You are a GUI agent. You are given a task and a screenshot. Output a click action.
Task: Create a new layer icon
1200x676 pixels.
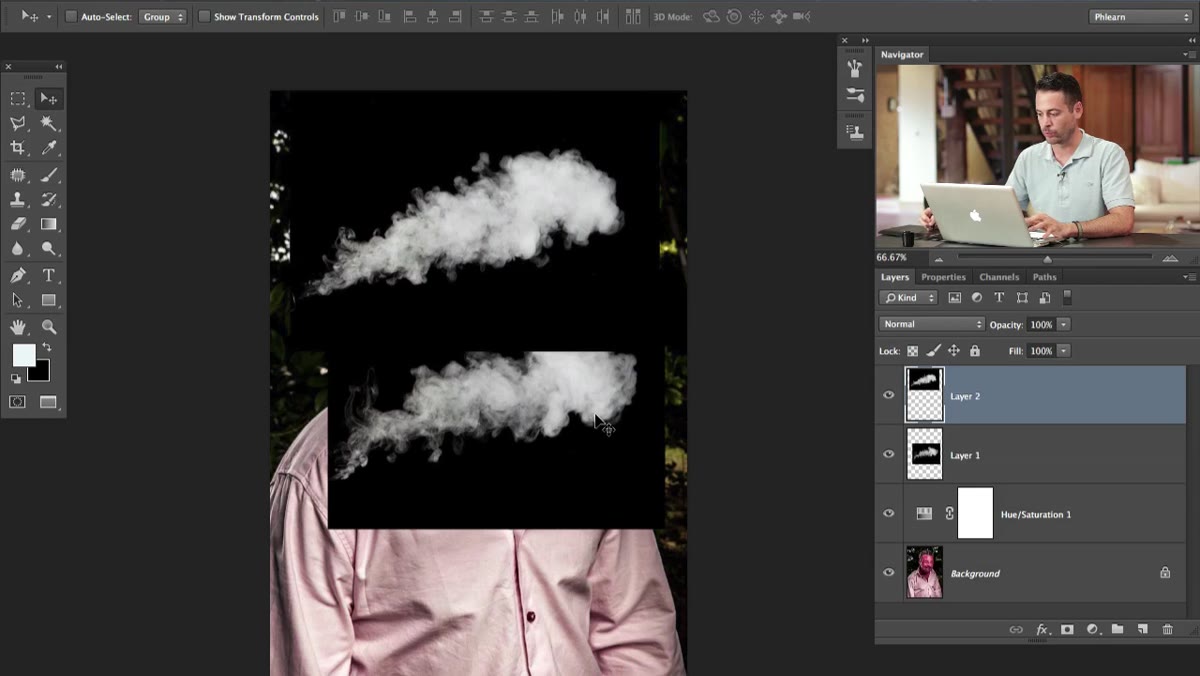click(1142, 629)
